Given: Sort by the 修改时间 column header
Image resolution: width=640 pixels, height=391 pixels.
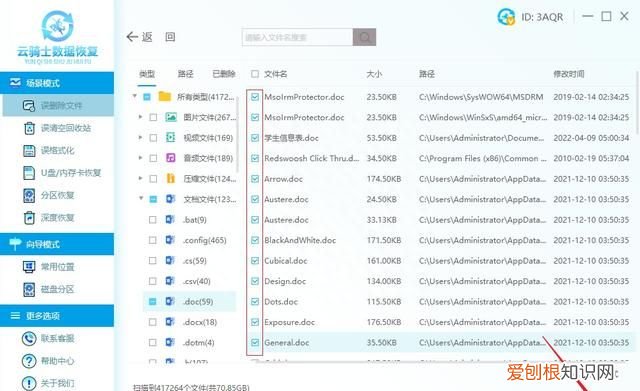Looking at the screenshot, I should coord(569,74).
